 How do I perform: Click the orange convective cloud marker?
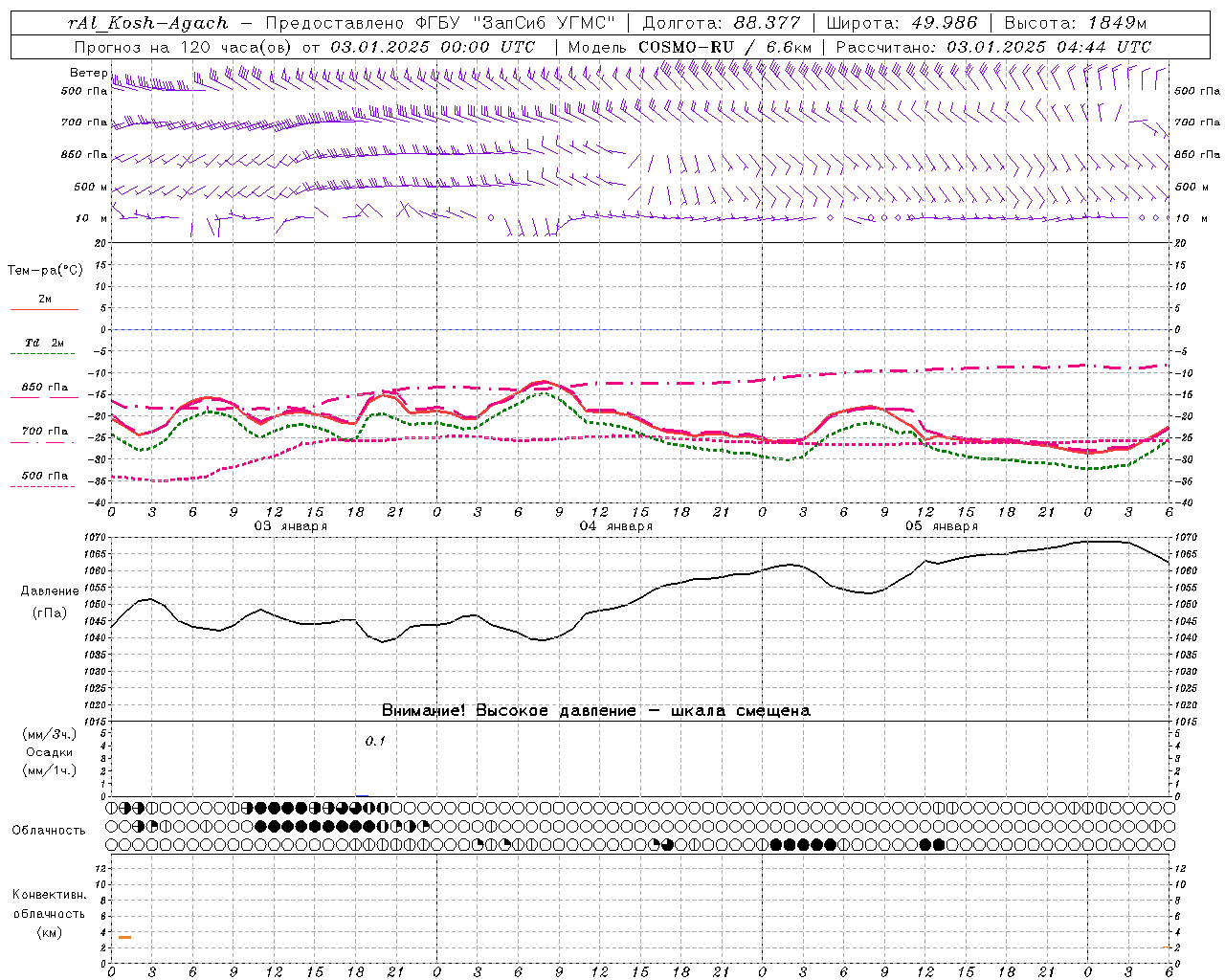point(124,937)
